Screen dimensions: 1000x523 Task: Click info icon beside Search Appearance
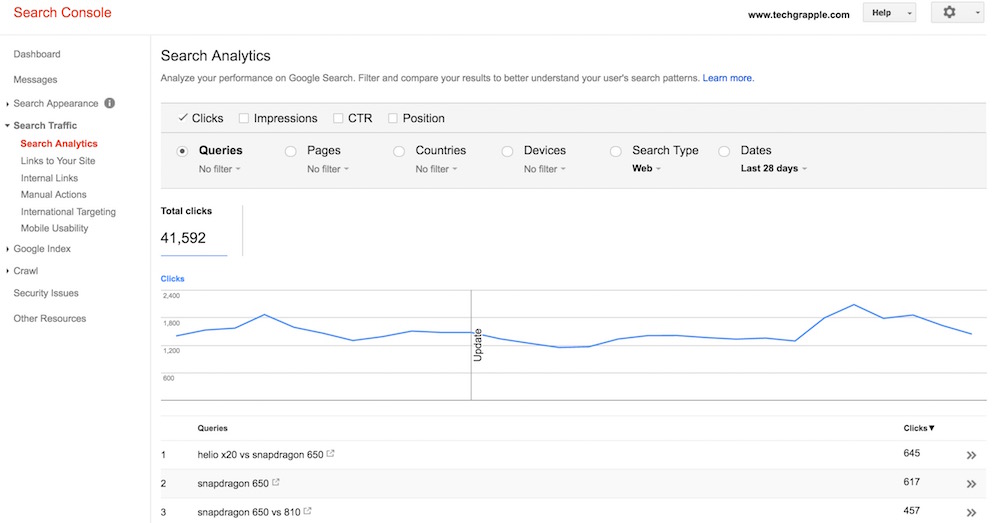pos(110,103)
